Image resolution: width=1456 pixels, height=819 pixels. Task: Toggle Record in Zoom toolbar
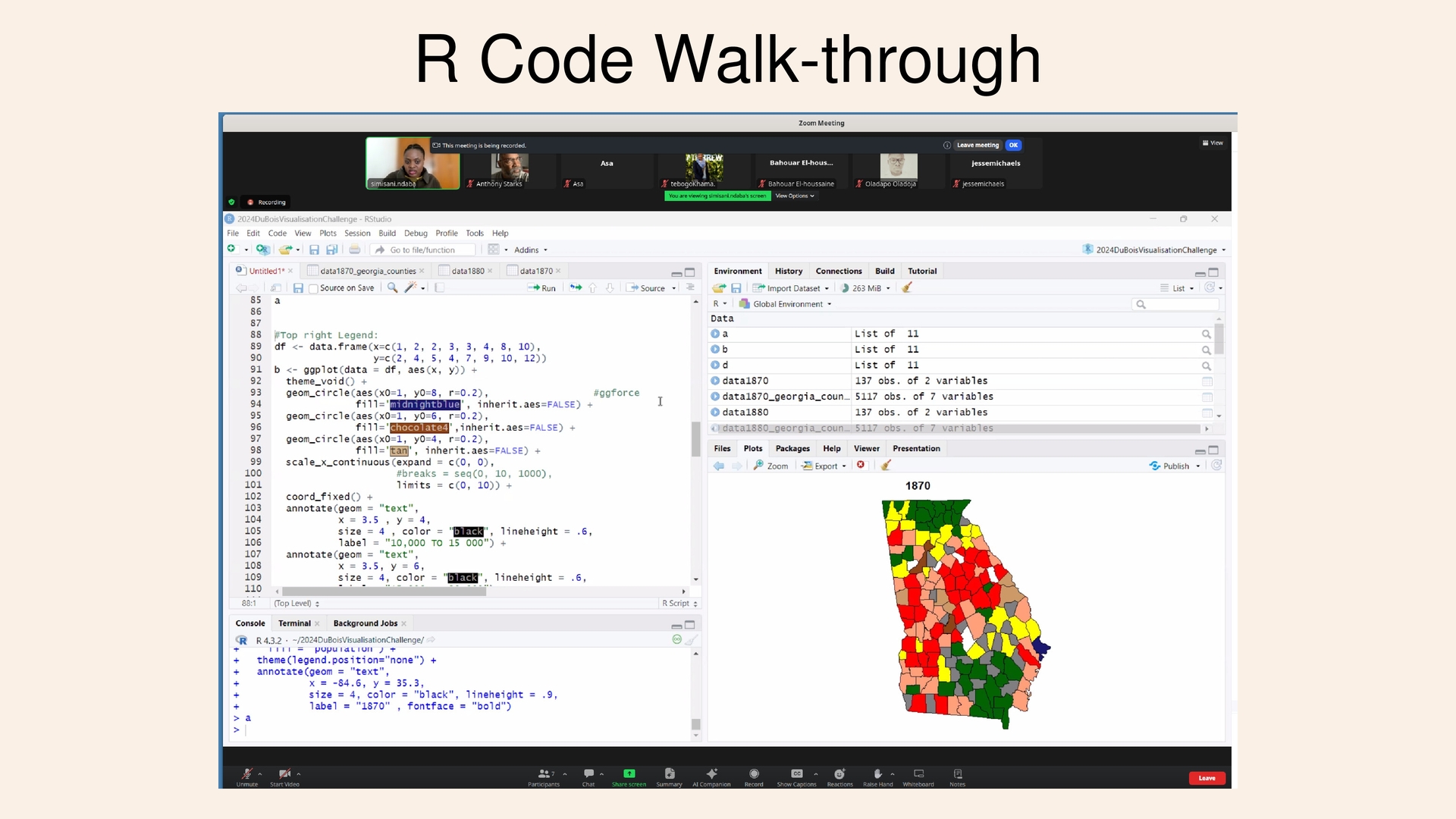(754, 777)
